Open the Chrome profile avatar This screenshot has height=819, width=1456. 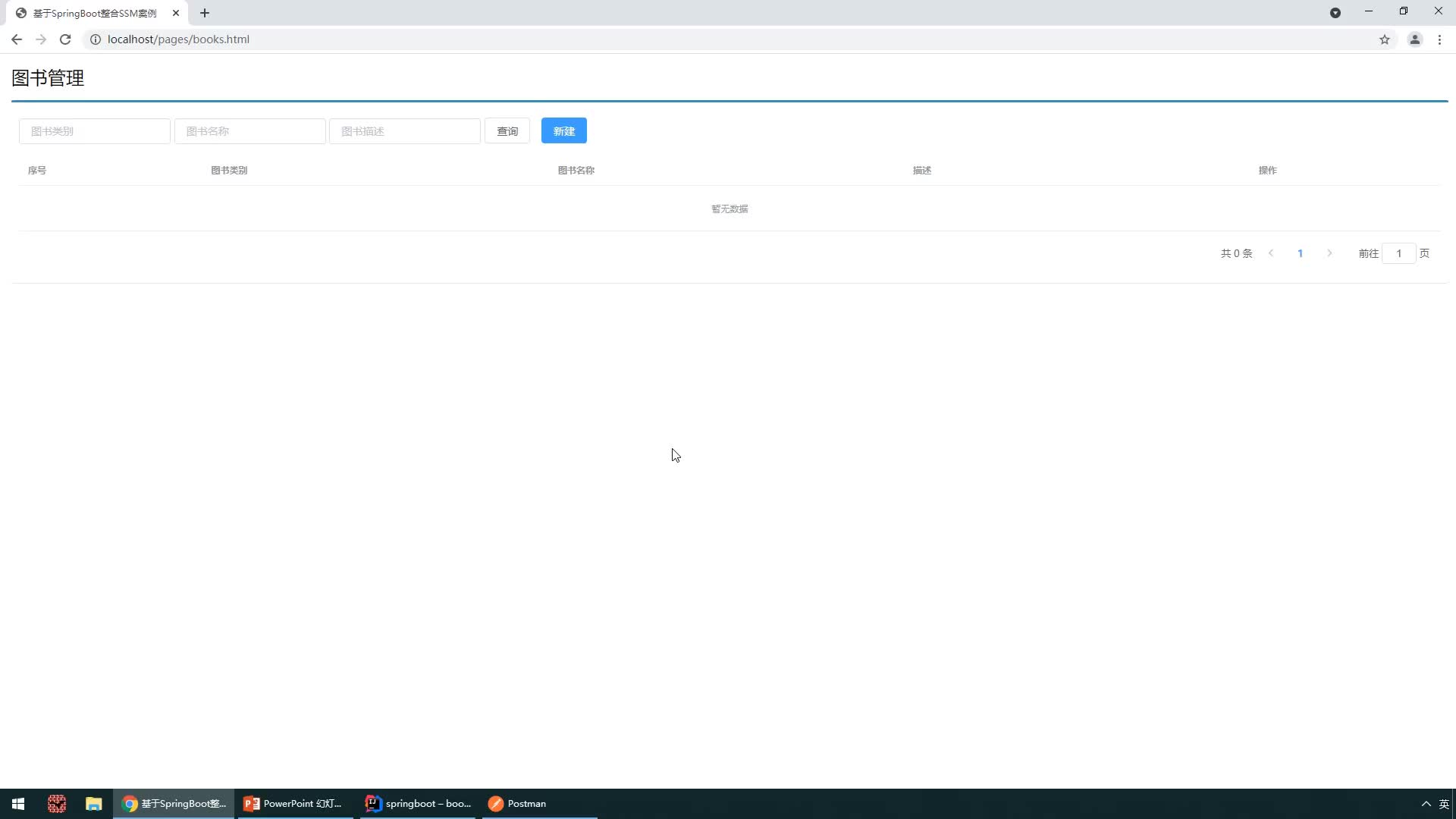tap(1414, 39)
